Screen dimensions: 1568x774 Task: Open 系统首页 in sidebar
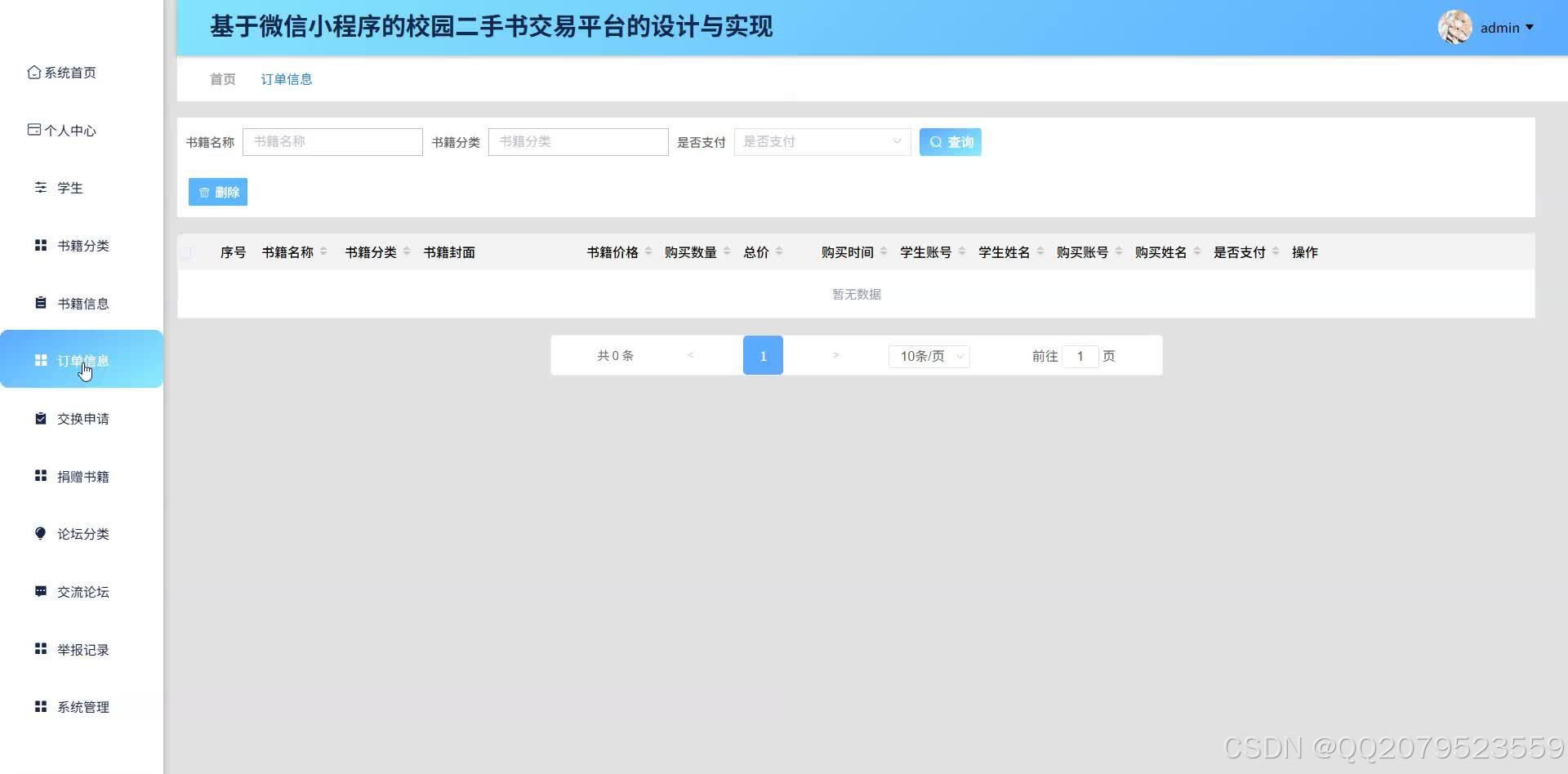click(x=82, y=73)
